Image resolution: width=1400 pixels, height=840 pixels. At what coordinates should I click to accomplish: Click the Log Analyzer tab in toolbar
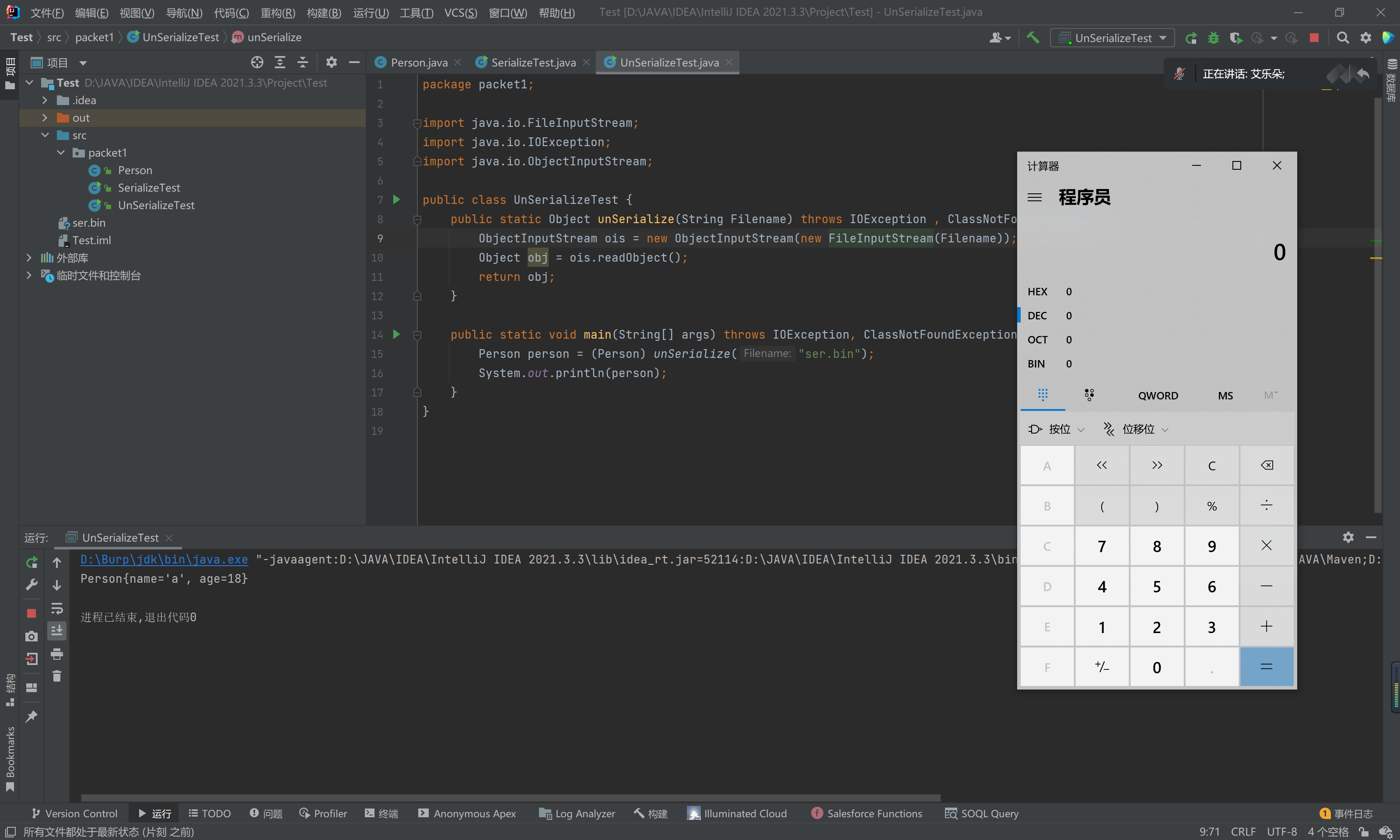[584, 815]
